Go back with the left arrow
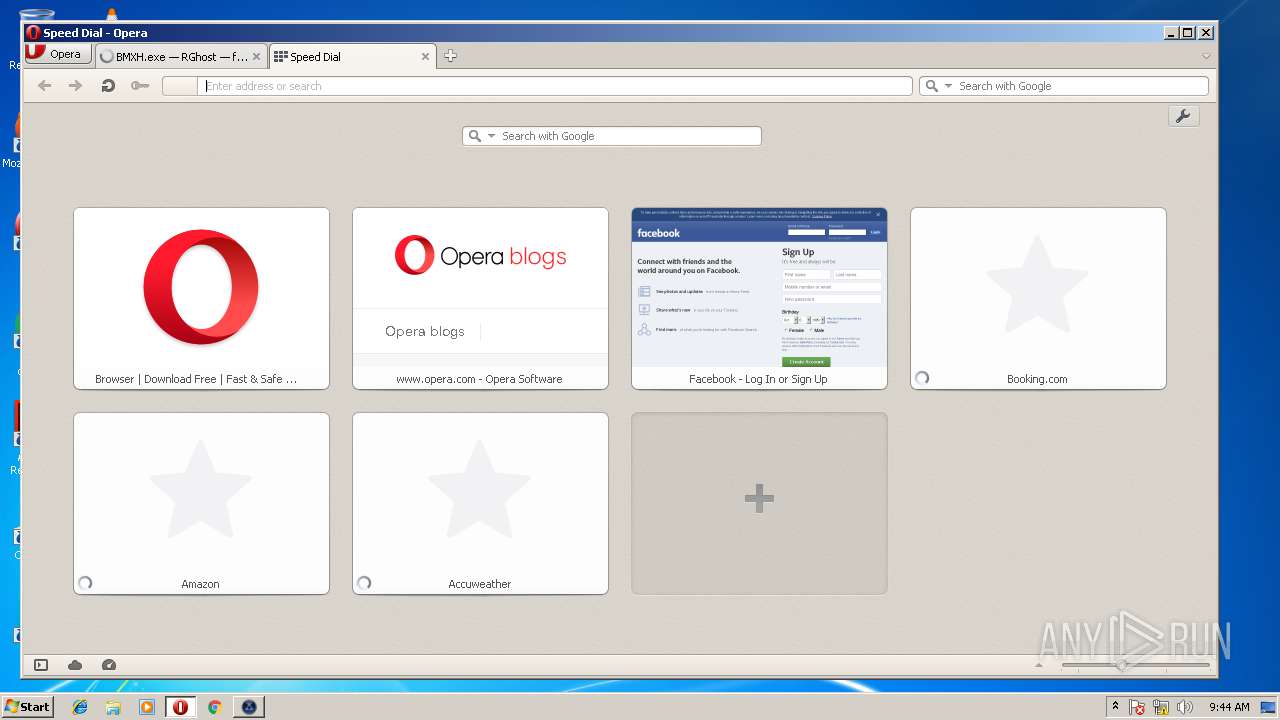 pyautogui.click(x=44, y=86)
